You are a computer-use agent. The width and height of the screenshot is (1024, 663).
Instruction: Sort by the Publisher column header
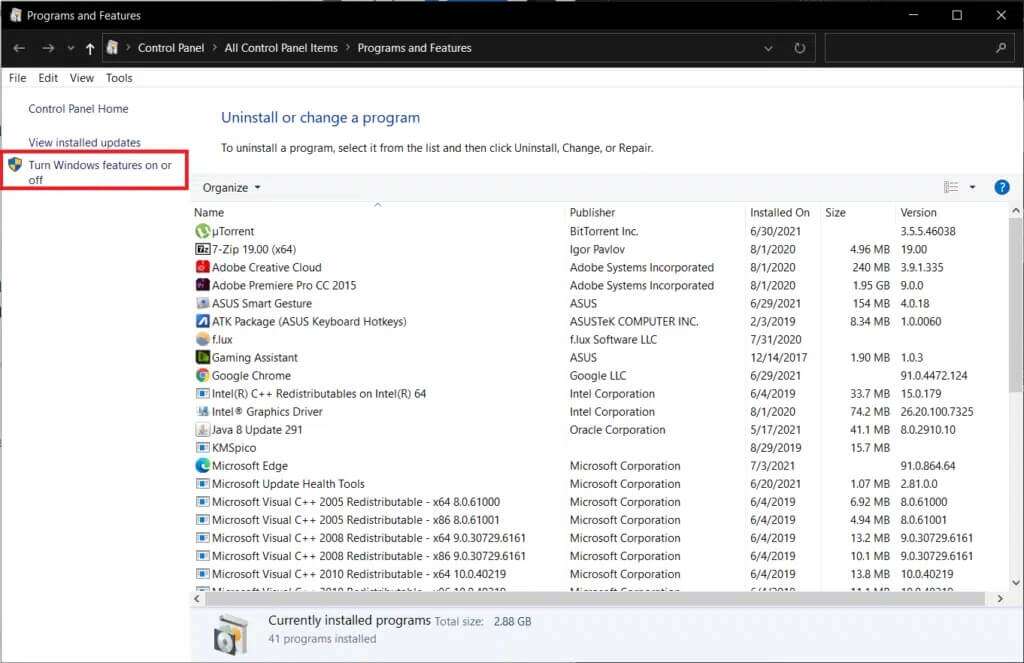point(655,212)
